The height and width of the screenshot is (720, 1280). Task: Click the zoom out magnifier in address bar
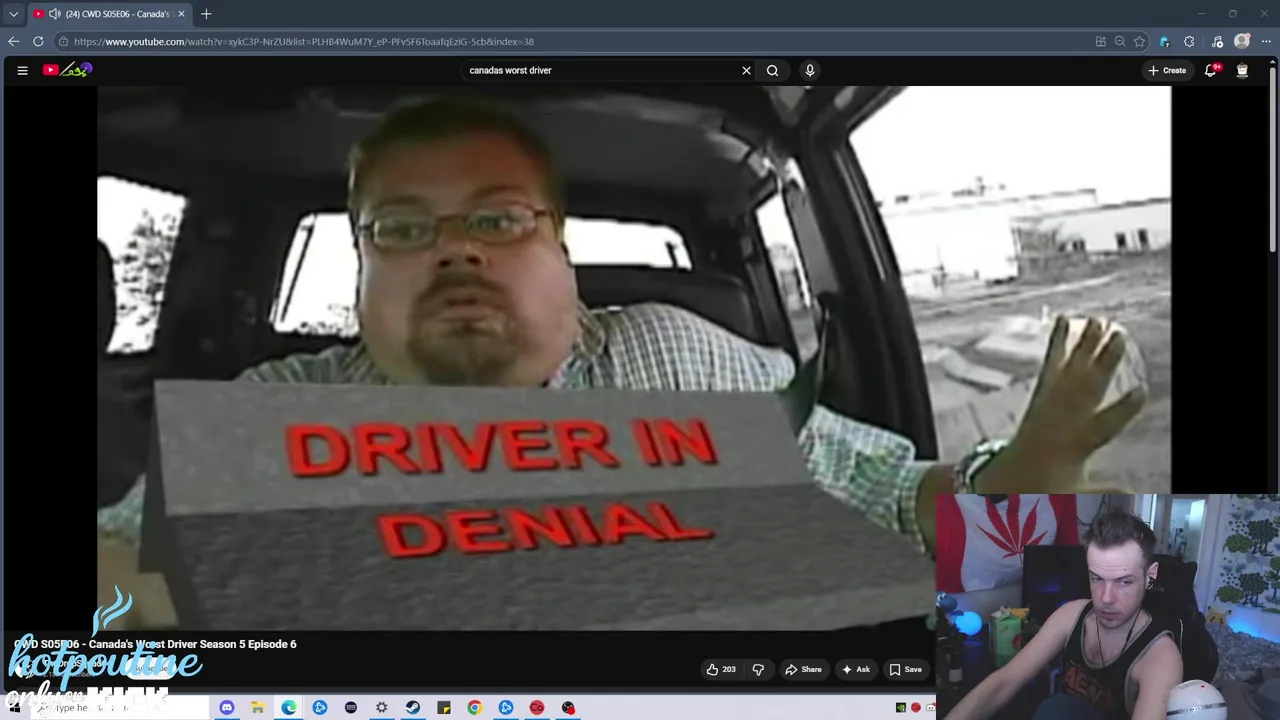1120,41
